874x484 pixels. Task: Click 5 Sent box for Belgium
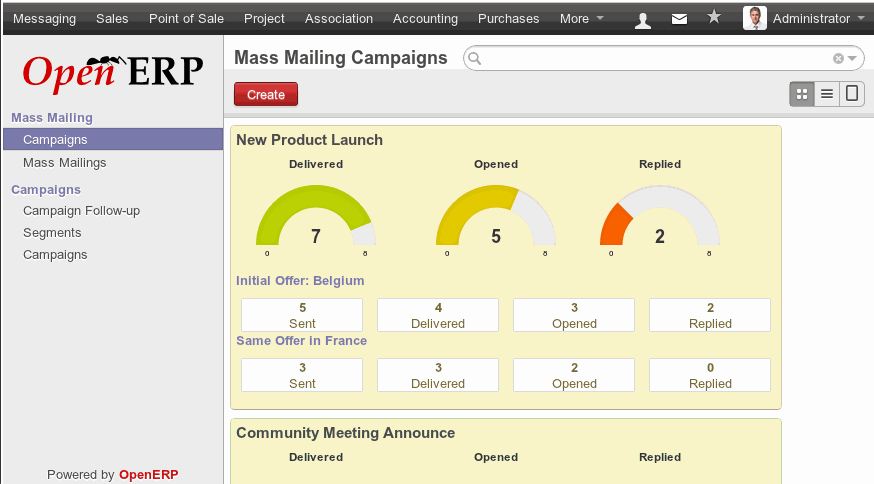pyautogui.click(x=302, y=315)
